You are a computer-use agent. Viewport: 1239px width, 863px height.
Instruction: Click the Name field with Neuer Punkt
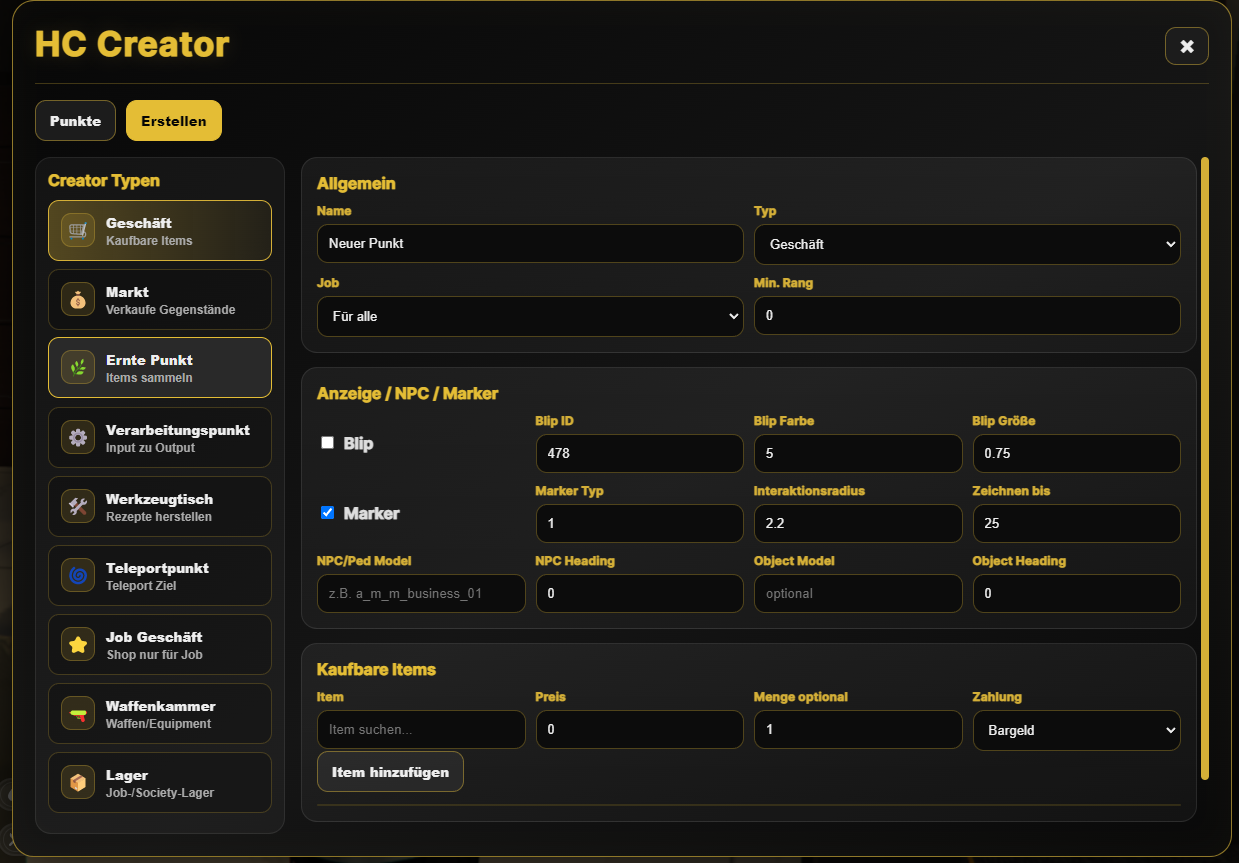pos(530,244)
